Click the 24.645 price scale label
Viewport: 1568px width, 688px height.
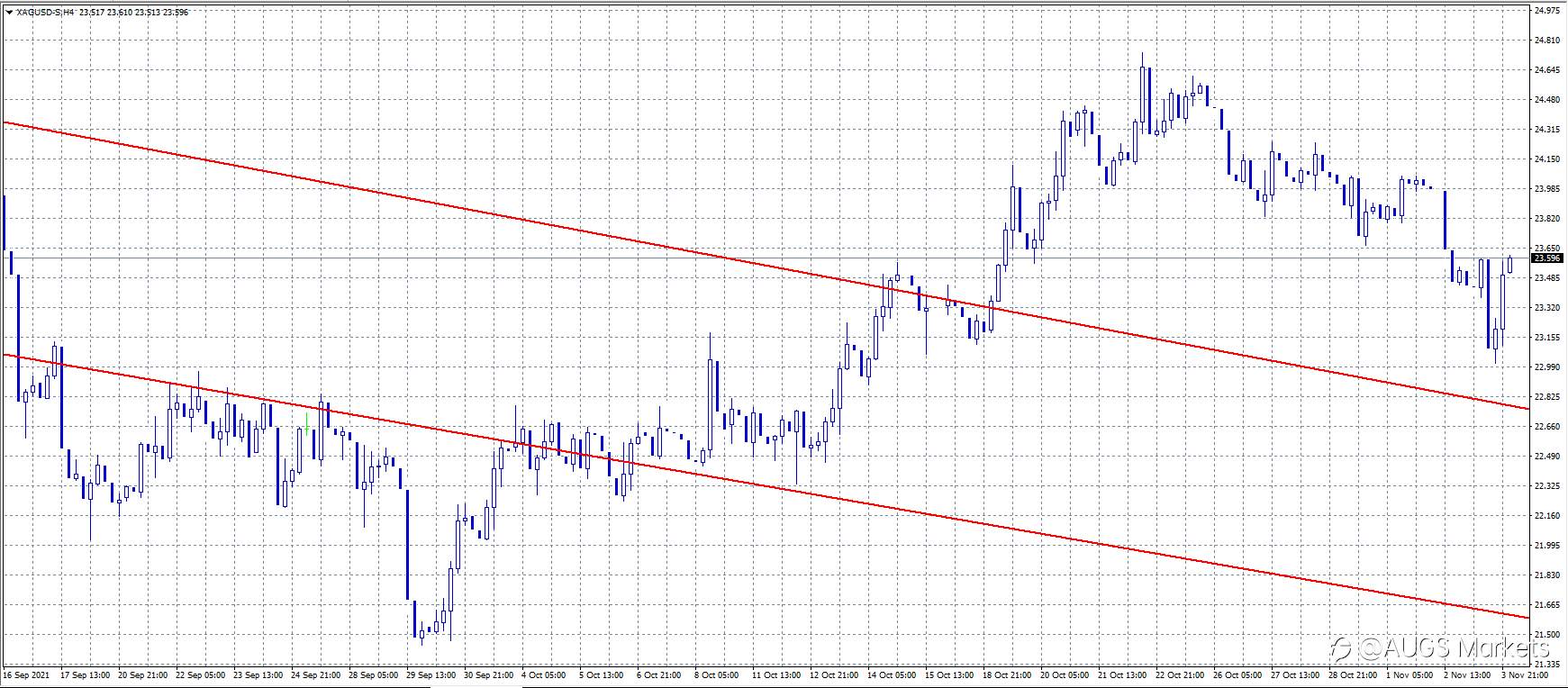1546,70
